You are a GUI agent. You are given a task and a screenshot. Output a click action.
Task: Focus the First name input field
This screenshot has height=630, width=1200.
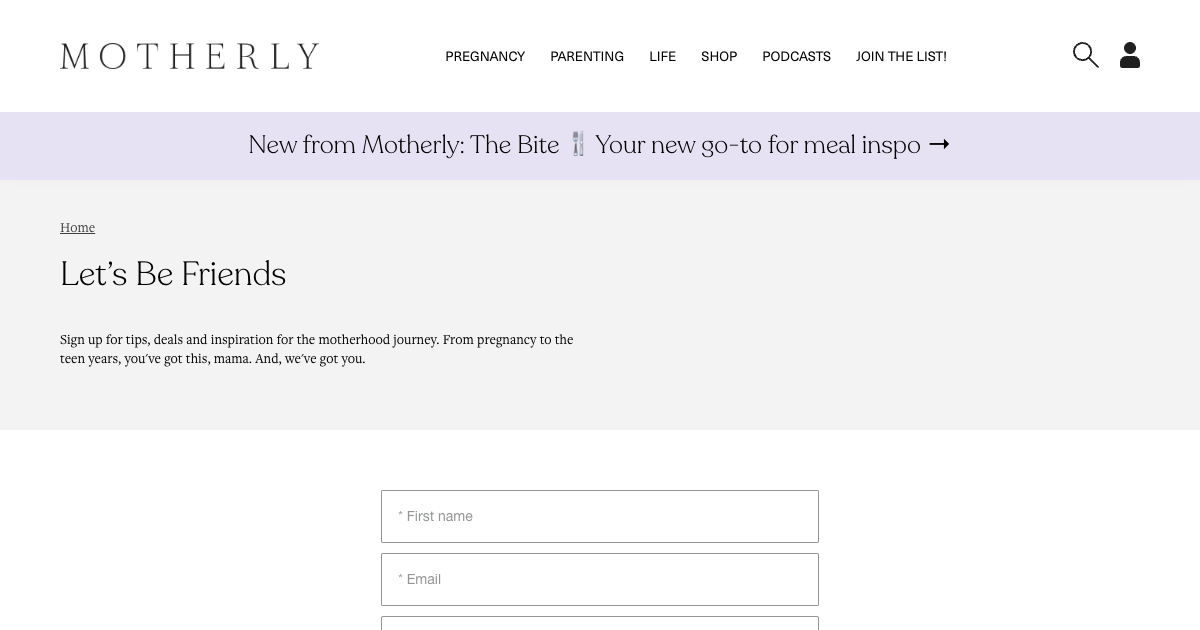click(600, 516)
